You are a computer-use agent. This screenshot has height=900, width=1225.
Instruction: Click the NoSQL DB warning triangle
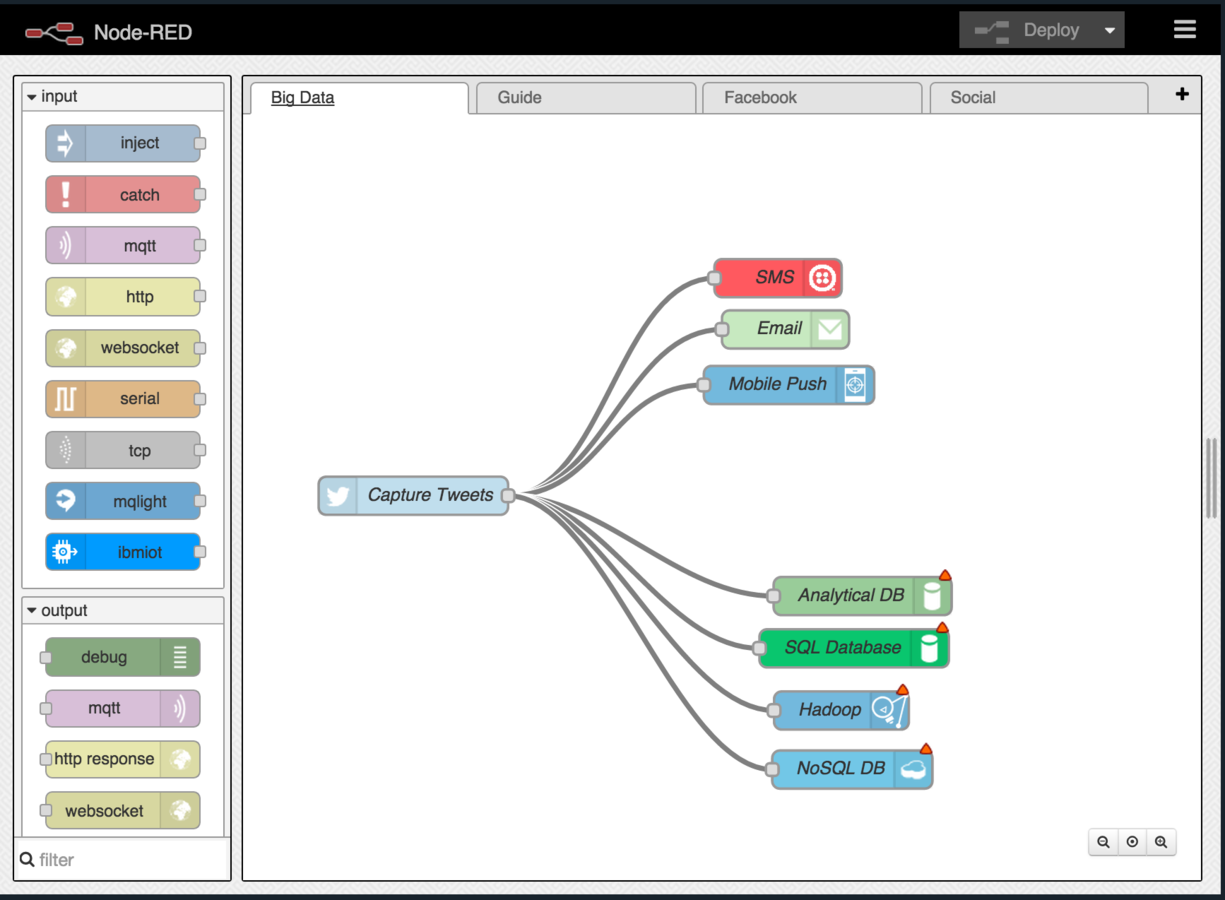tap(925, 748)
